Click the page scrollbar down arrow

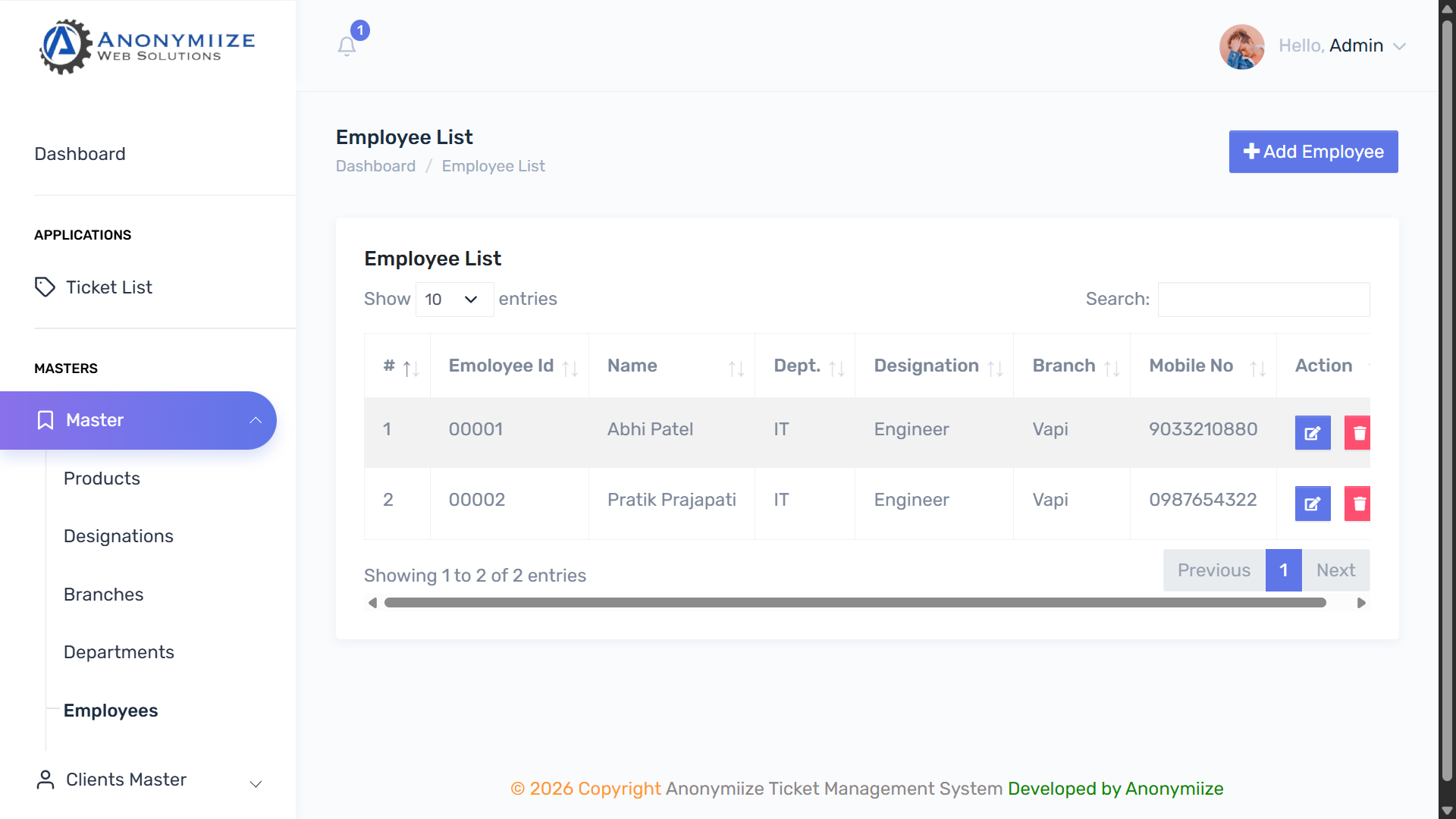pyautogui.click(x=1447, y=811)
